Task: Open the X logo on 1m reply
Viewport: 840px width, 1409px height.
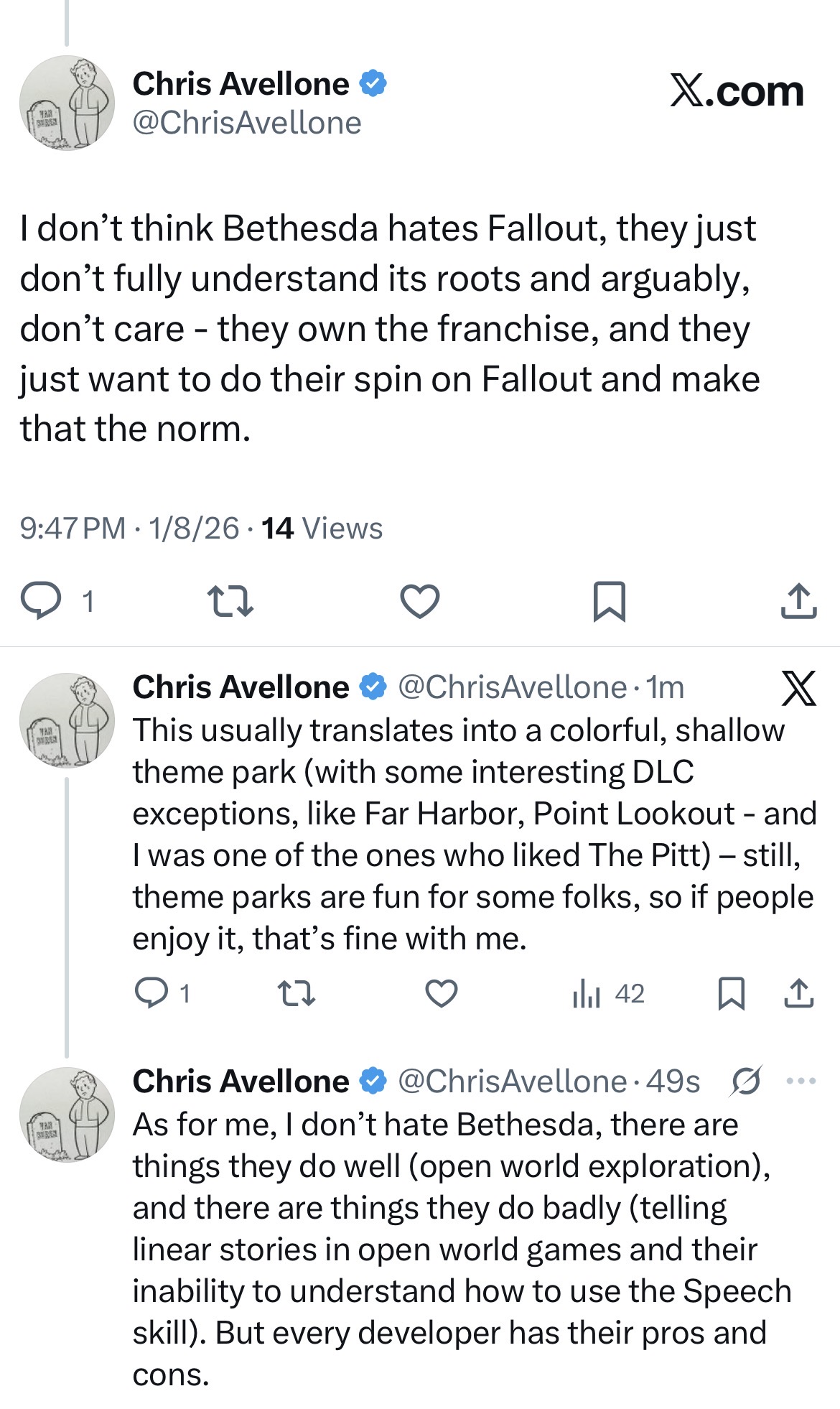Action: [x=798, y=688]
